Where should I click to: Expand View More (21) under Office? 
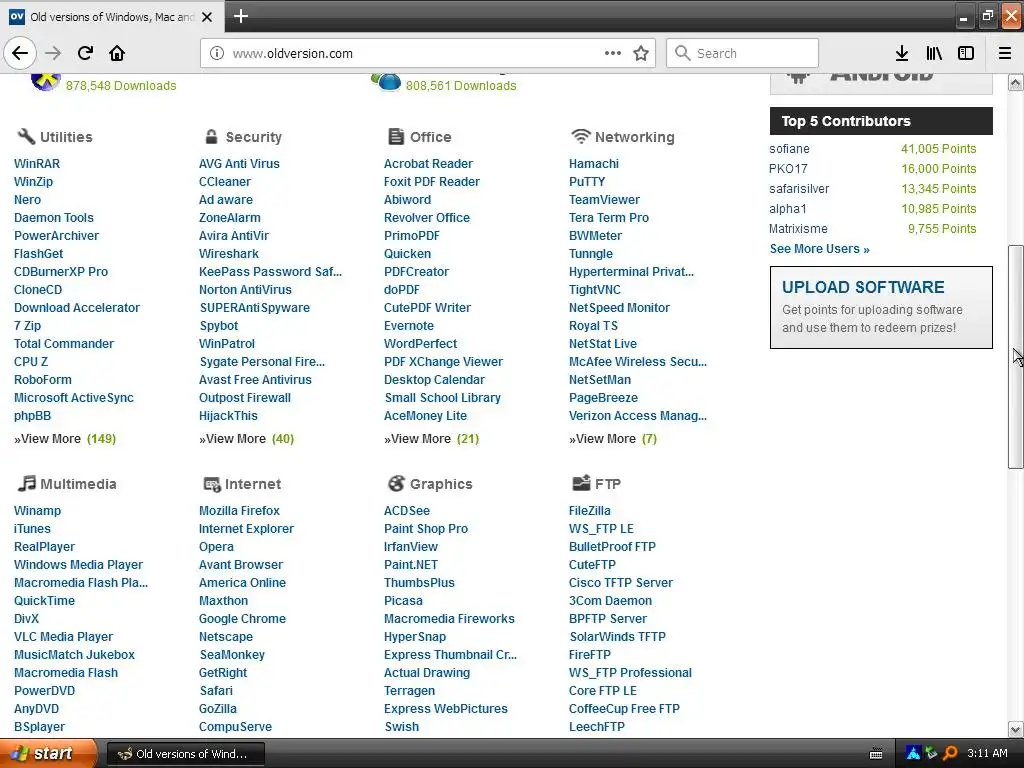432,439
